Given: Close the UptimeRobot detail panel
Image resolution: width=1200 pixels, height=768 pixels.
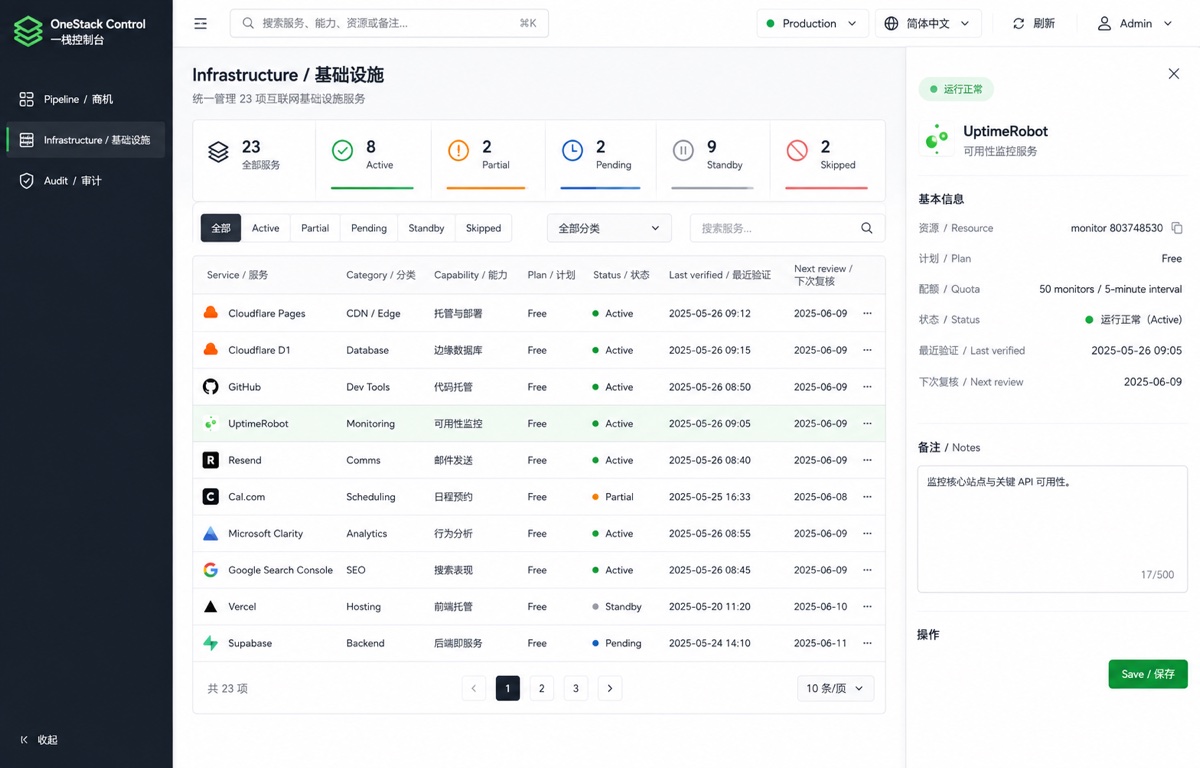Looking at the screenshot, I should (x=1174, y=74).
